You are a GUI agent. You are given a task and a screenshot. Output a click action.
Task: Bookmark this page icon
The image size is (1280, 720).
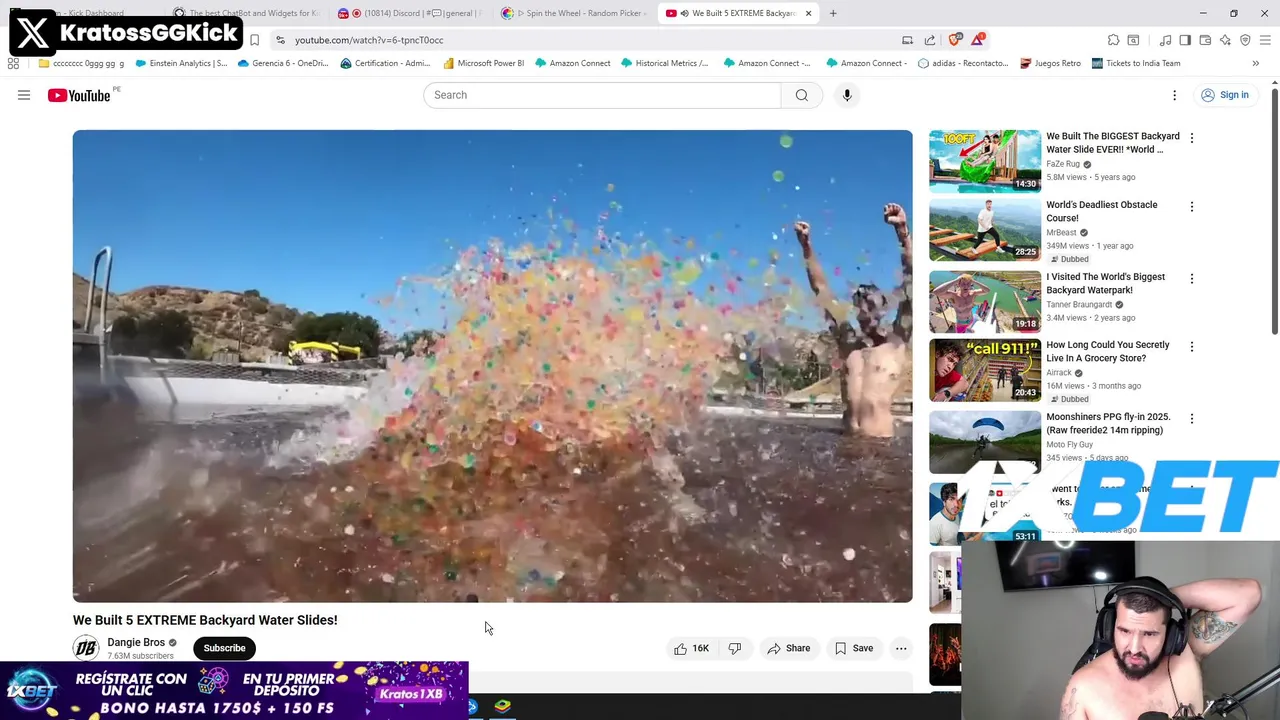click(x=254, y=40)
